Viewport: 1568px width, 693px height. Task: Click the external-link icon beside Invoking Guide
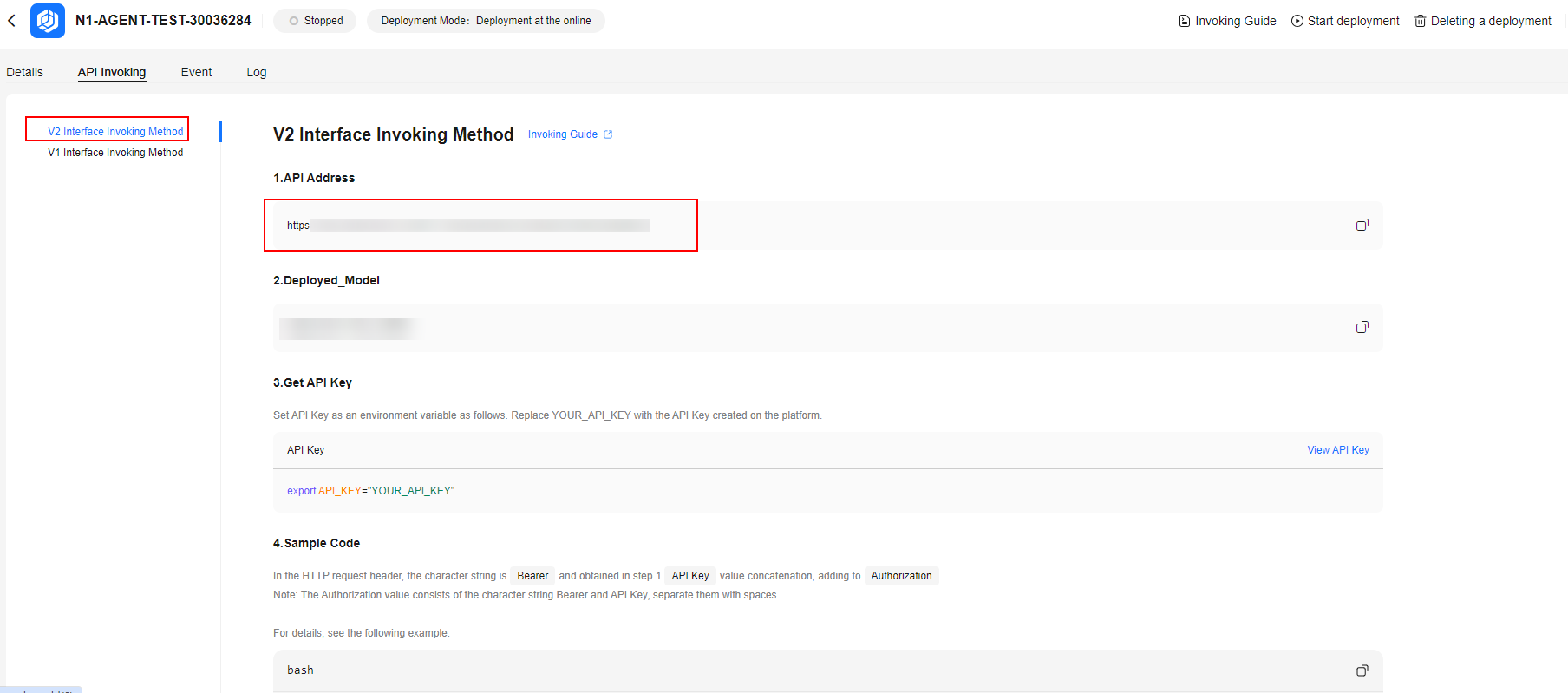click(x=608, y=134)
